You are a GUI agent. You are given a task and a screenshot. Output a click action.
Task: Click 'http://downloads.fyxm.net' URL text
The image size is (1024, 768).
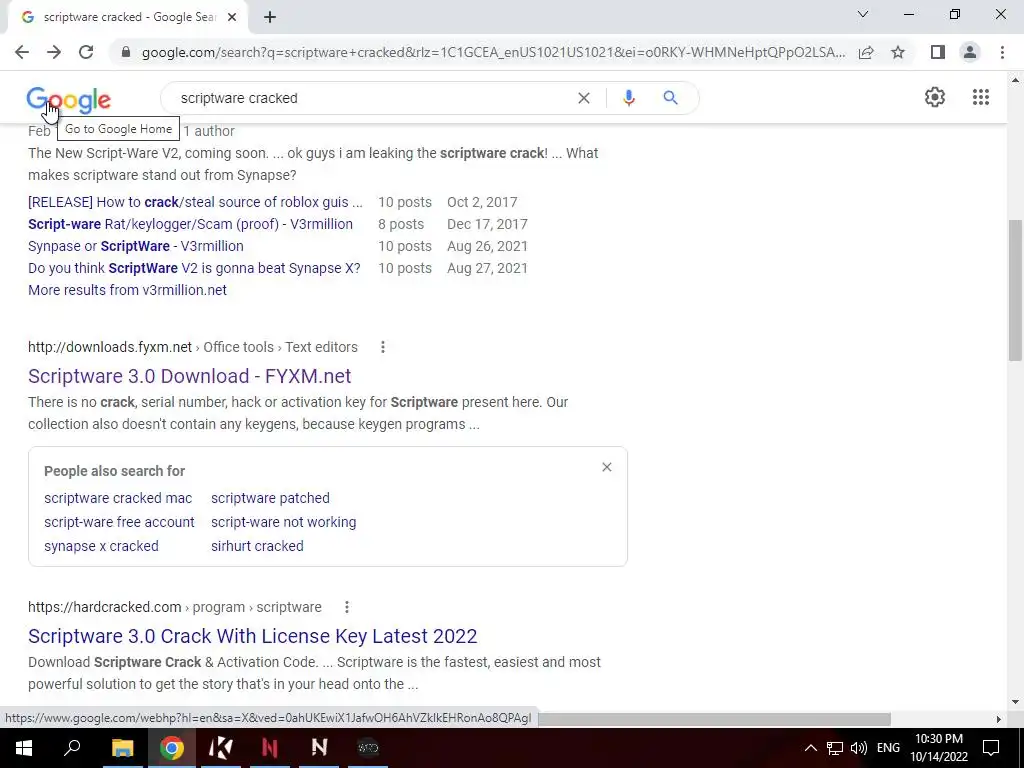pos(110,347)
